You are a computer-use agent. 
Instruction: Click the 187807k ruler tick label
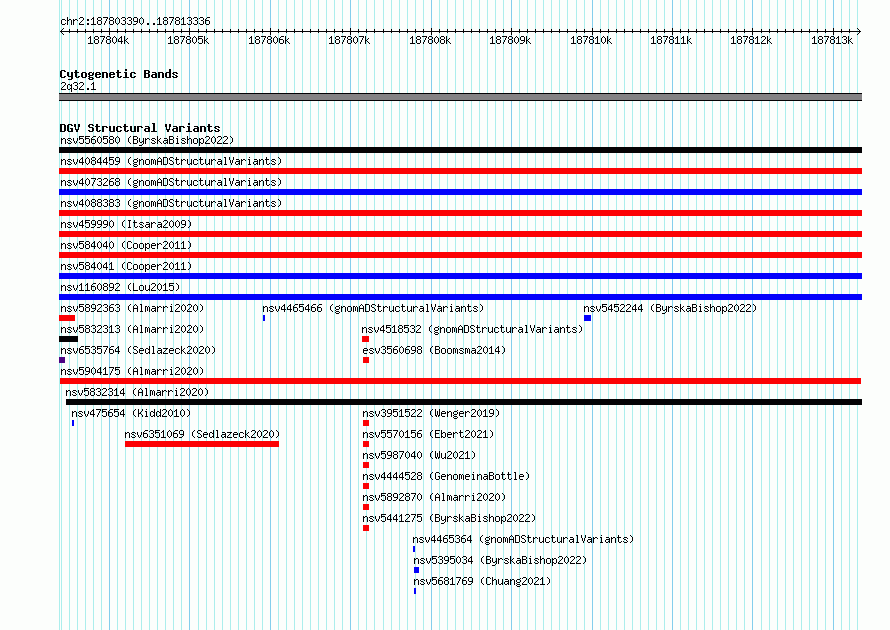pyautogui.click(x=349, y=40)
